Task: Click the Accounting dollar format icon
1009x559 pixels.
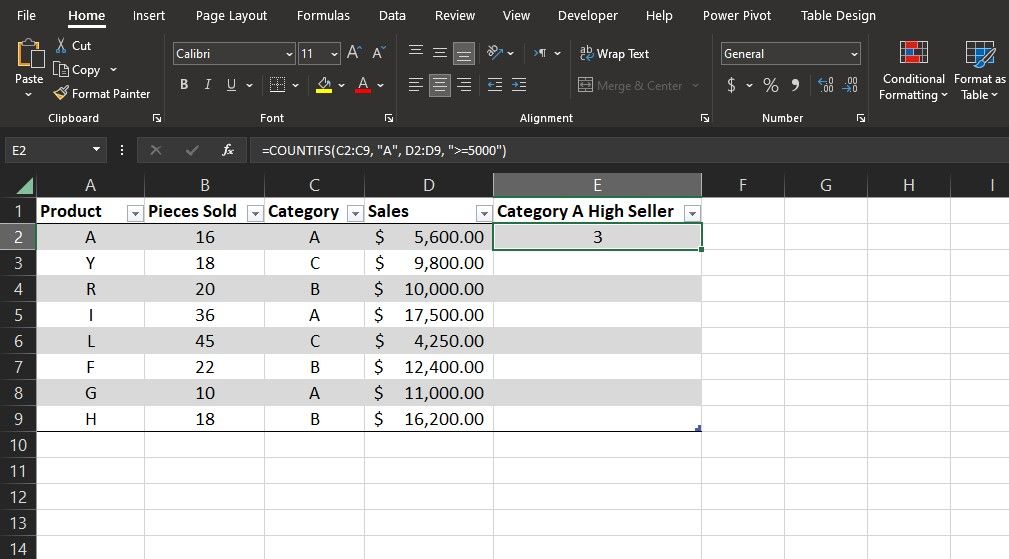Action: tap(732, 86)
